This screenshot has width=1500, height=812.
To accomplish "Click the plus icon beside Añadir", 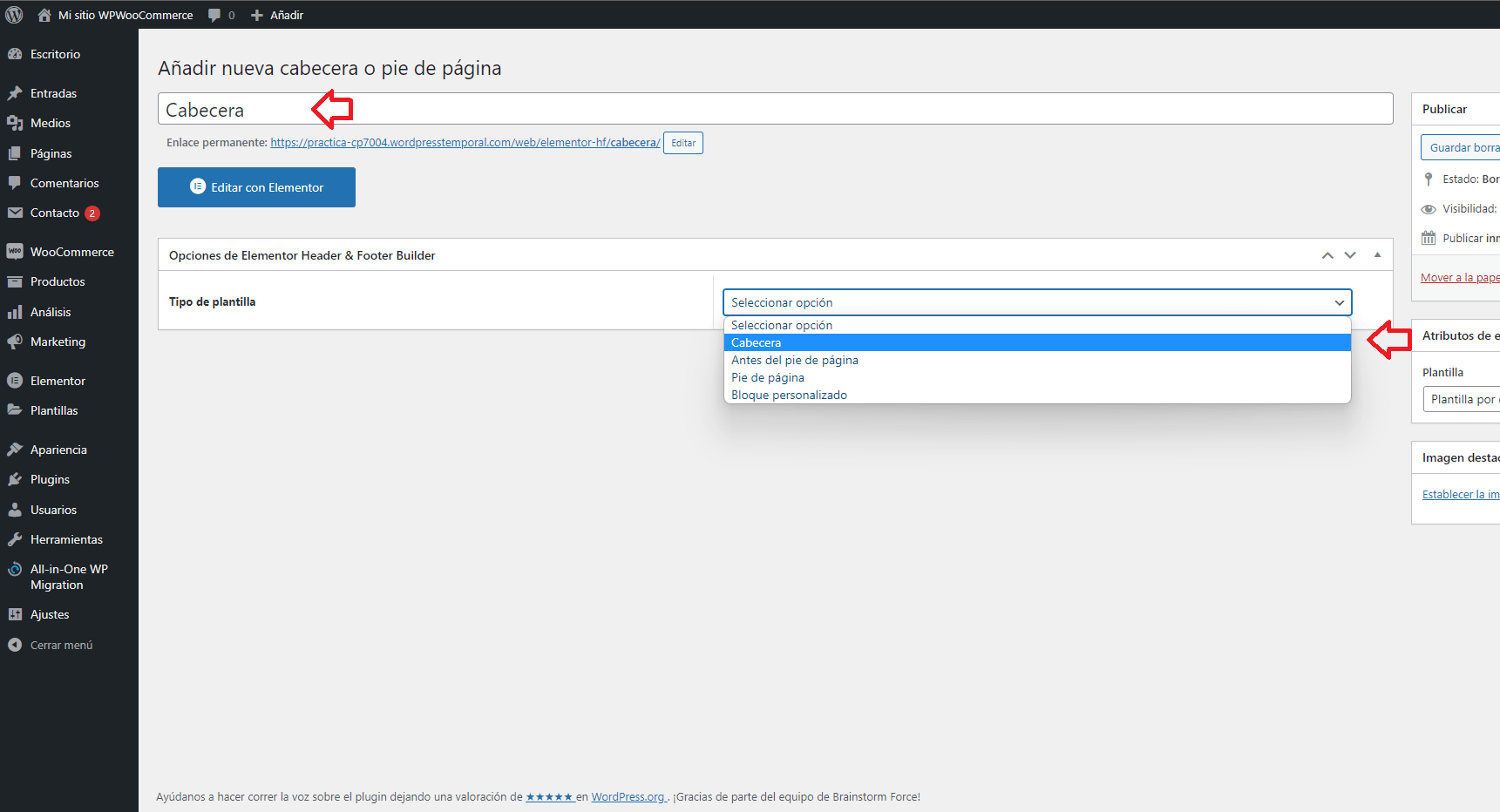I will click(x=257, y=15).
